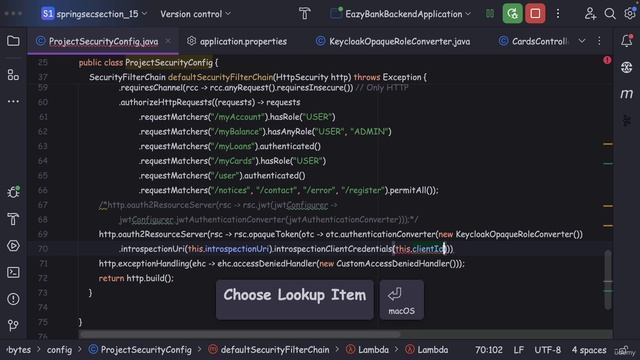
Task: Click the "ADMIN" role string
Action: pyautogui.click(x=369, y=131)
